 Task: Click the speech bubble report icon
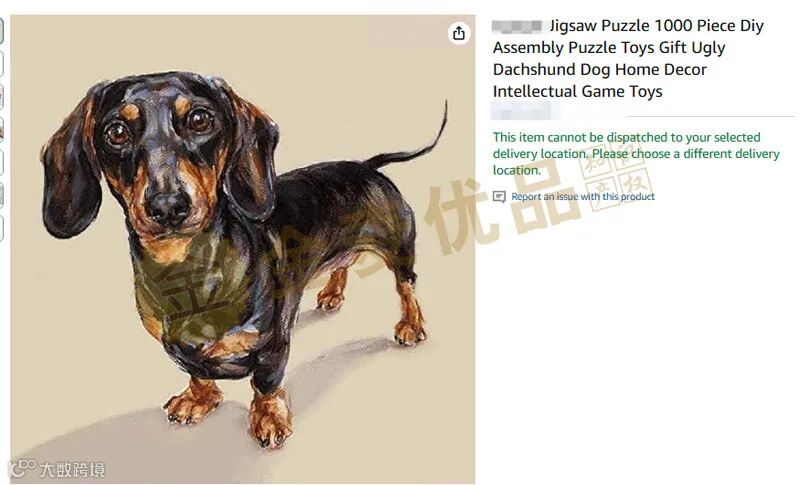click(x=499, y=197)
